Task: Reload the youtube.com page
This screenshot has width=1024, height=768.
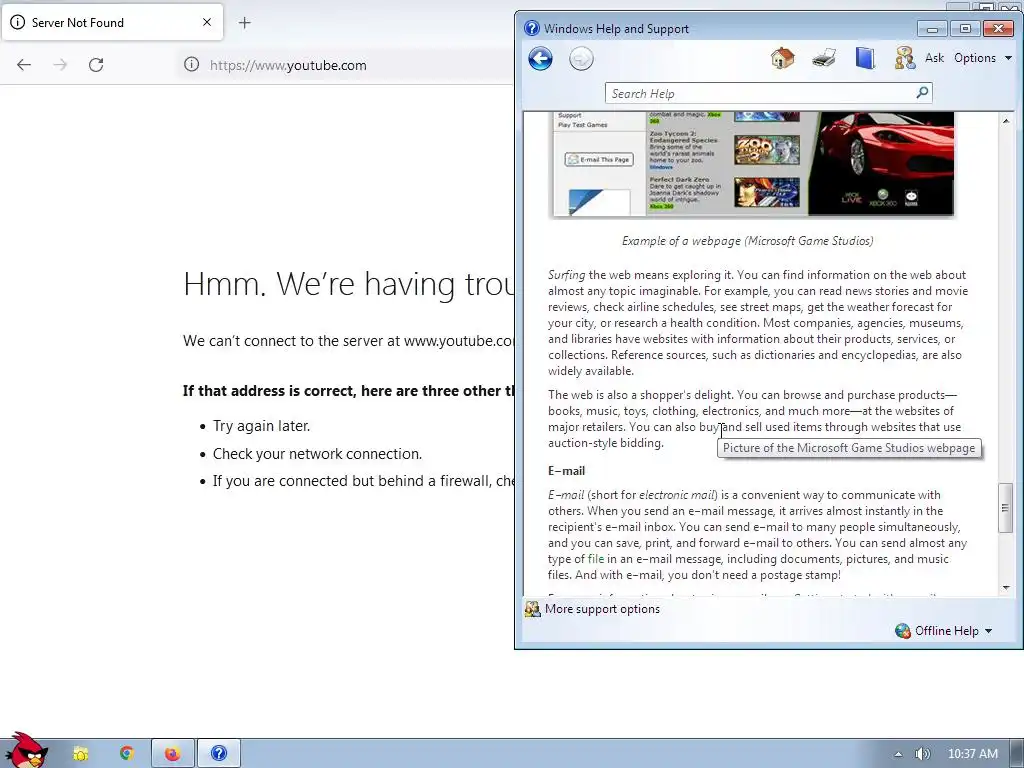Action: tap(96, 65)
